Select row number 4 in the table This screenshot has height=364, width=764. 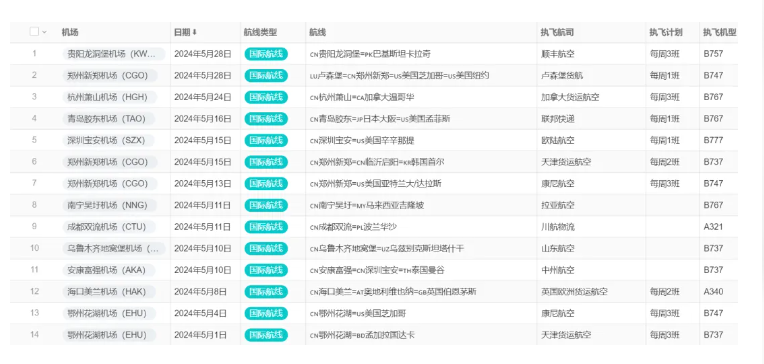coord(34,118)
